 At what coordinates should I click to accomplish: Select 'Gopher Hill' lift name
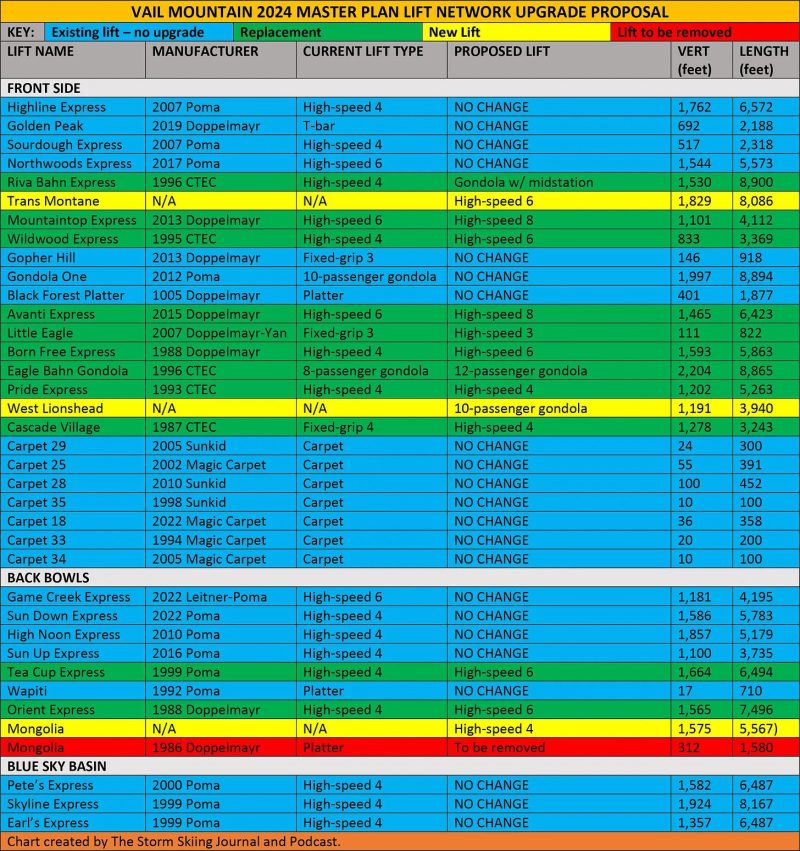(x=41, y=258)
